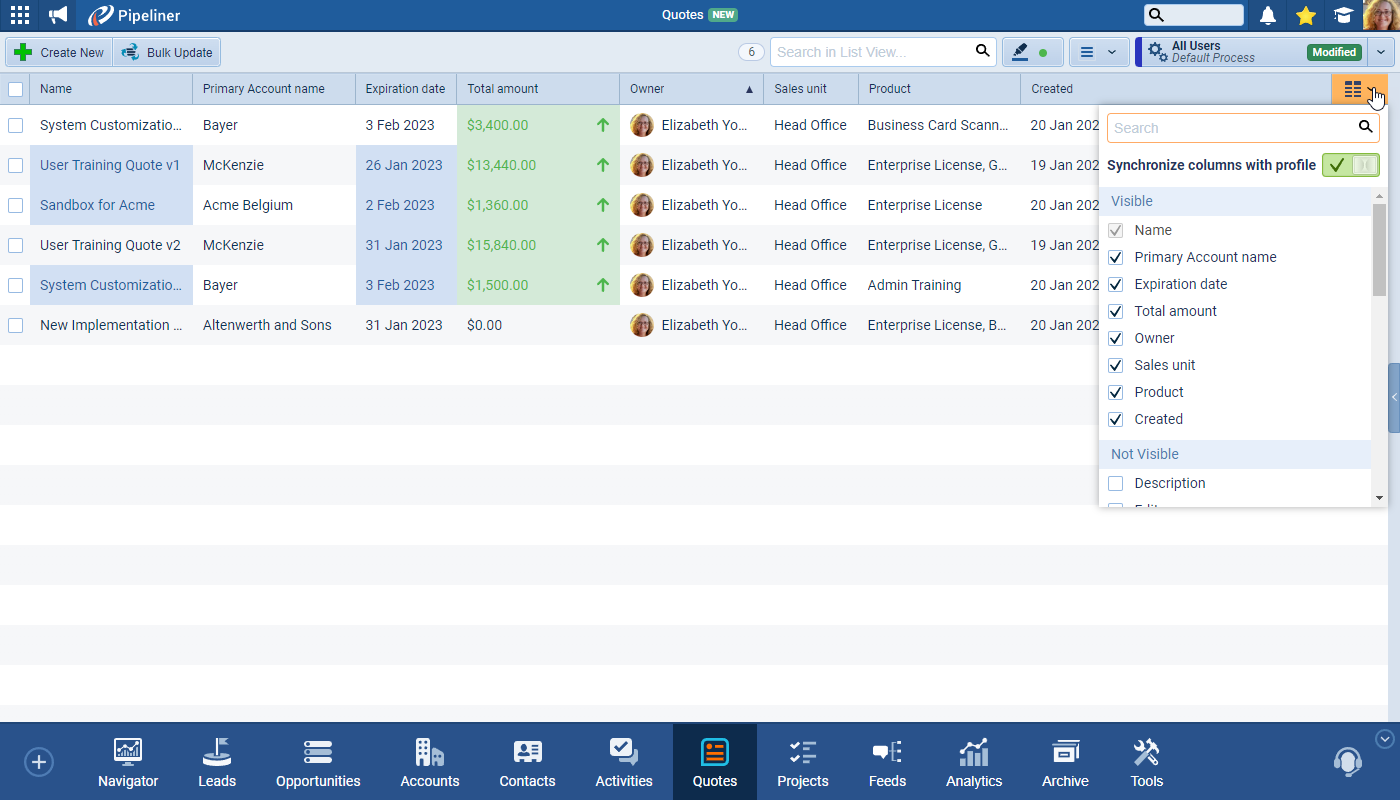The height and width of the screenshot is (800, 1400).
Task: Expand the All Users profile dropdown arrow
Action: [x=1381, y=52]
